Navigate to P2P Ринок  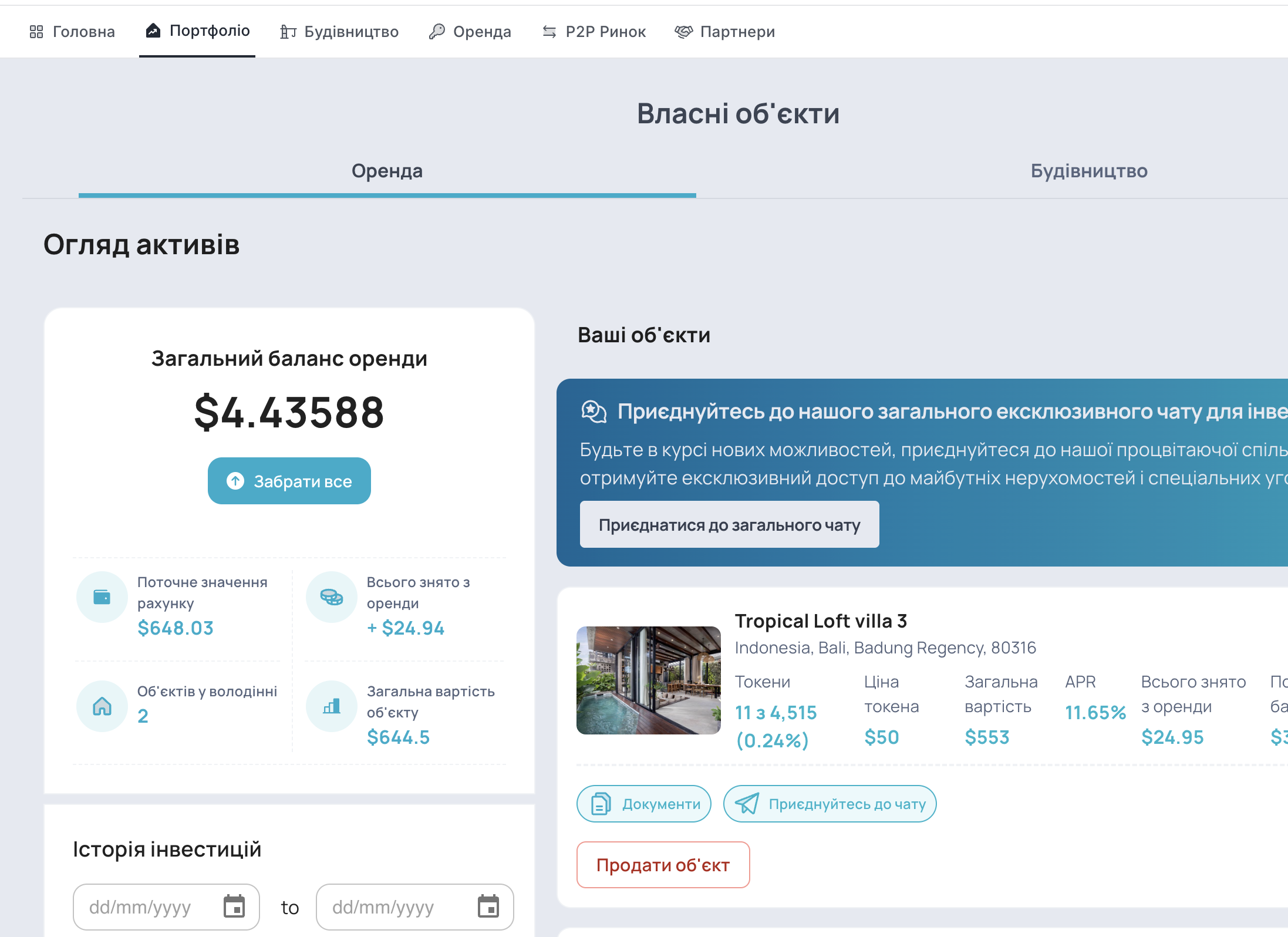point(594,32)
